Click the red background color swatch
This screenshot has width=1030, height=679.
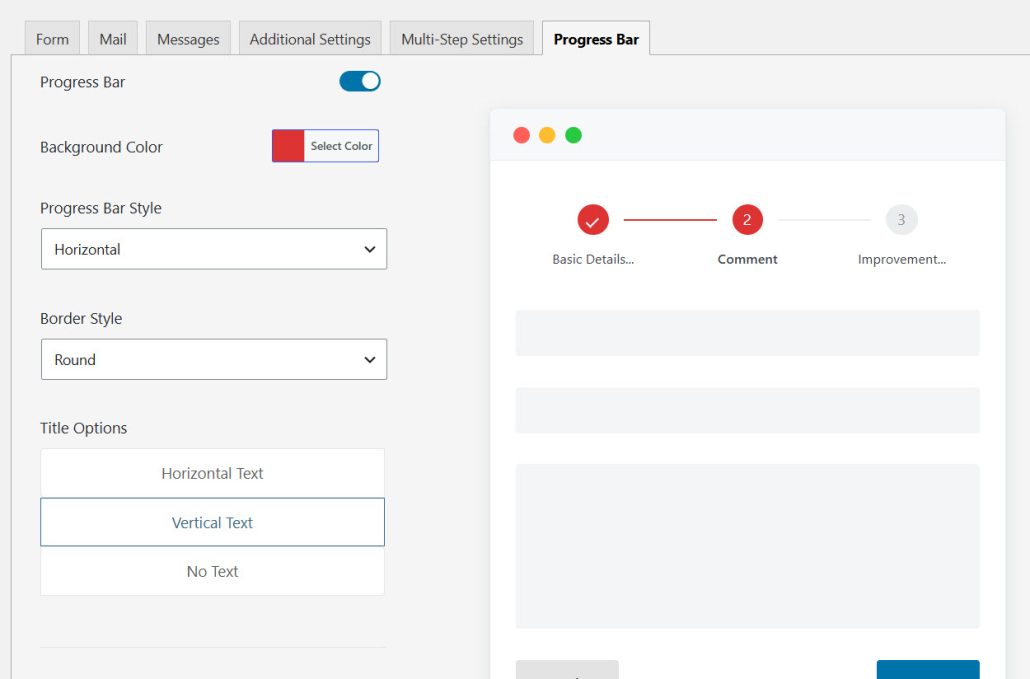point(288,146)
